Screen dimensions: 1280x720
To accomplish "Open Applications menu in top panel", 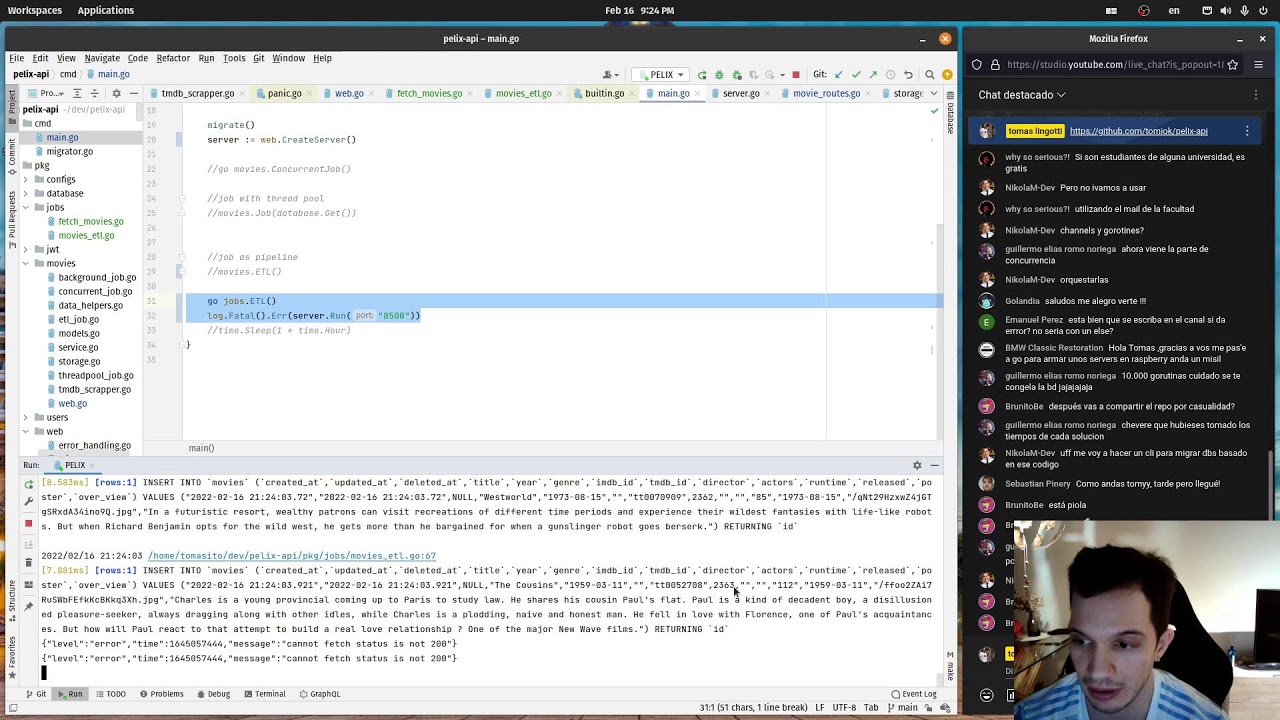I will [105, 10].
